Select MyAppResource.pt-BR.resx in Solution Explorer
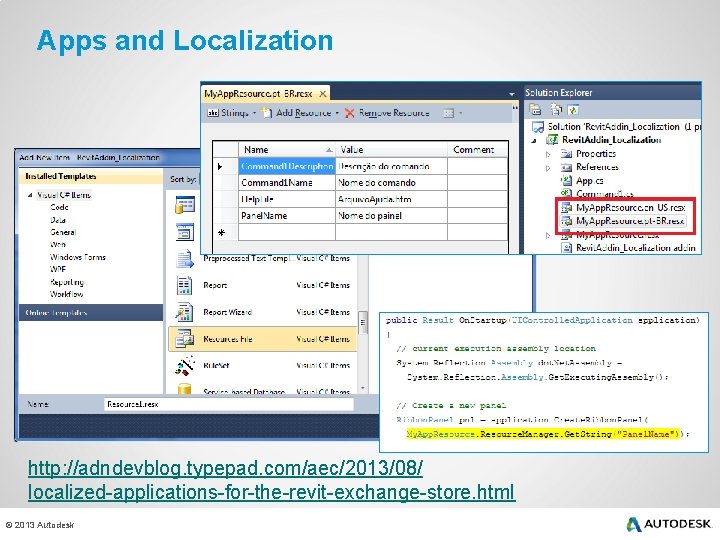This screenshot has width=720, height=540. (630, 221)
